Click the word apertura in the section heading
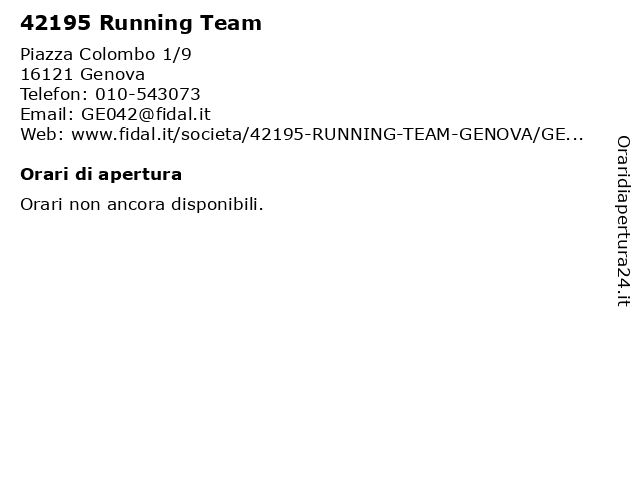The image size is (640, 480). [x=140, y=175]
